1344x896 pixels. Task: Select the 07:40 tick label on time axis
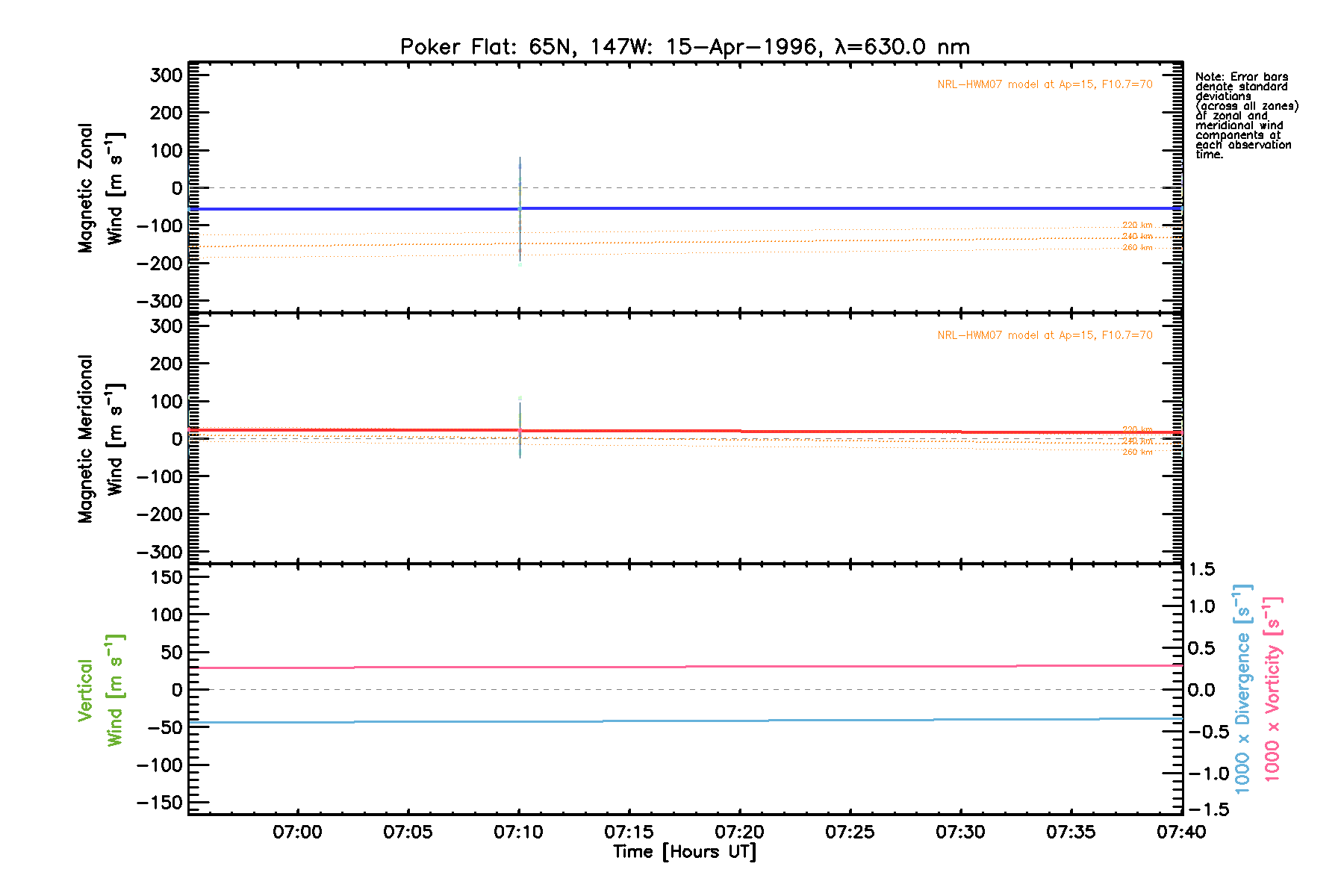[x=1180, y=832]
